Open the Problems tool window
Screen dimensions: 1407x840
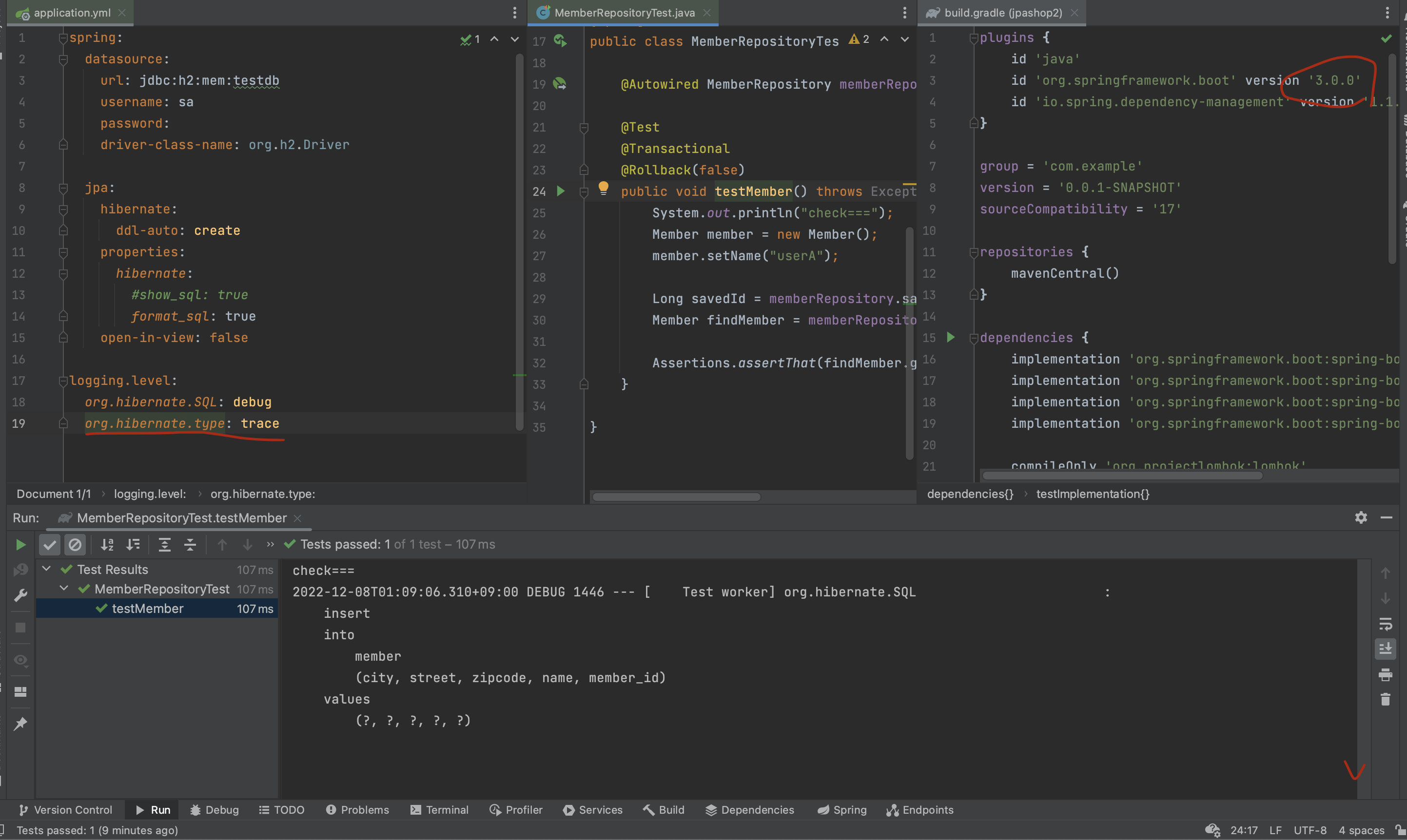click(x=357, y=810)
